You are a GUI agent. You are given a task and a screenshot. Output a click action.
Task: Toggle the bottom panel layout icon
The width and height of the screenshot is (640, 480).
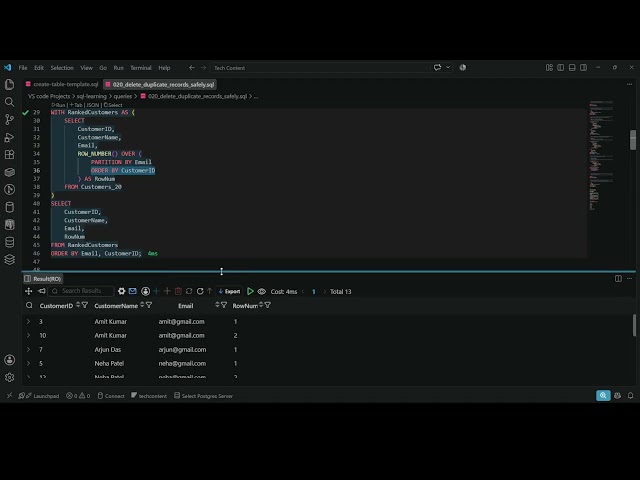tap(572, 67)
